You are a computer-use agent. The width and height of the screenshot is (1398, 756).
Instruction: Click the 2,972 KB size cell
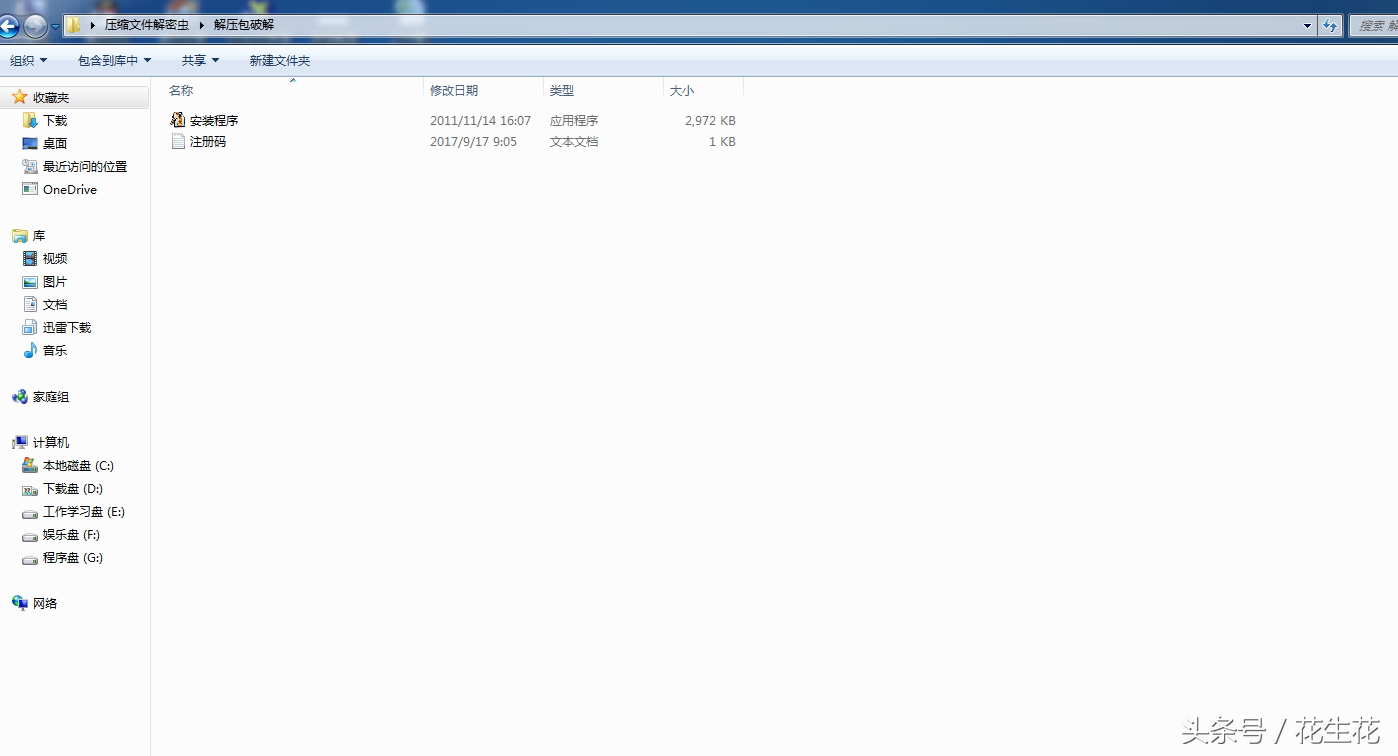click(x=710, y=120)
